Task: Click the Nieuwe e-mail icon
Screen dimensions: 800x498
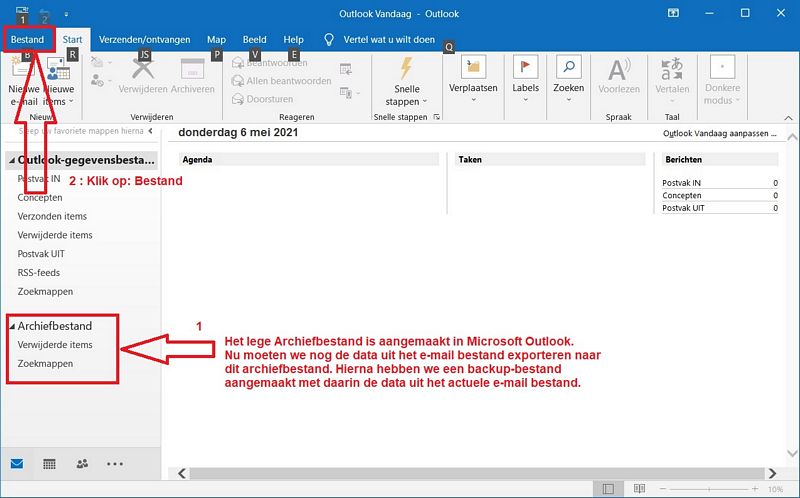Action: (x=23, y=69)
